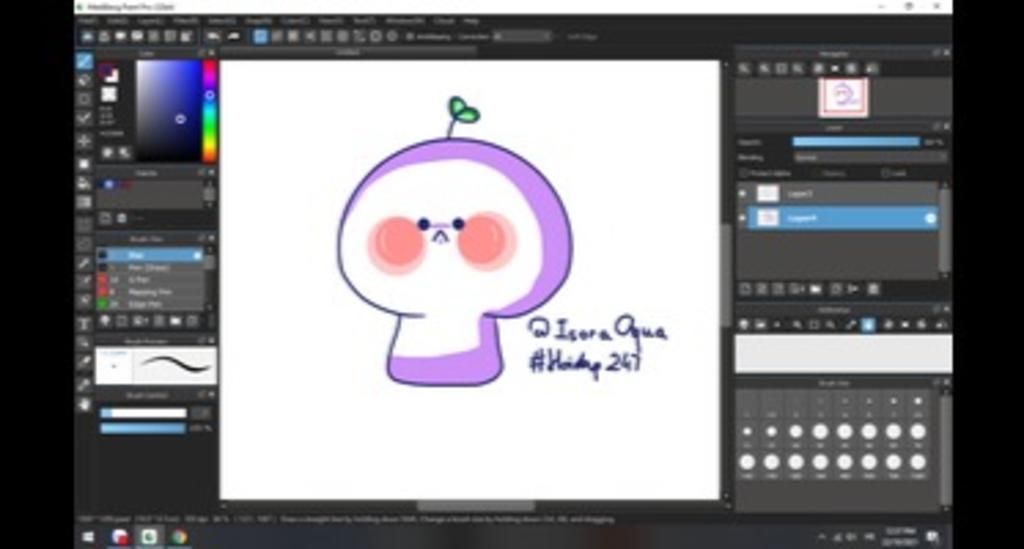
Task: Enable the crisscross snap guide
Action: (293, 37)
